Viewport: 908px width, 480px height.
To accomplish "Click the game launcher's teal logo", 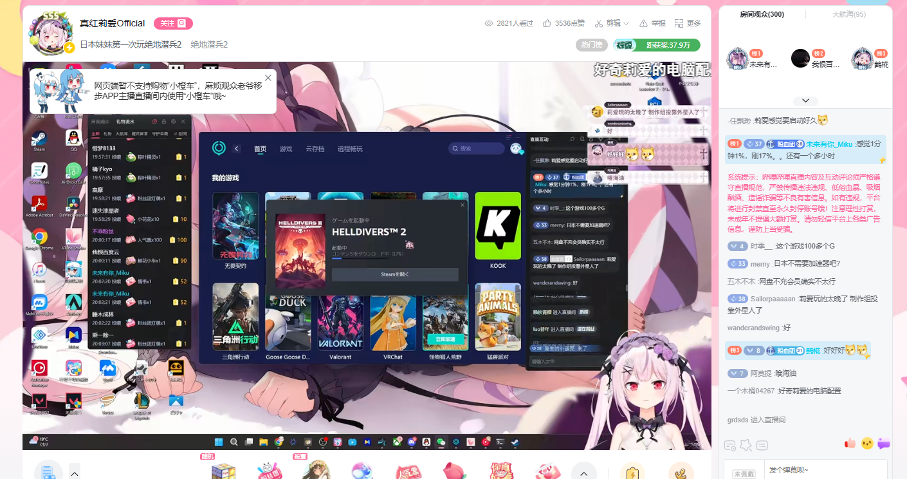I will [x=218, y=148].
